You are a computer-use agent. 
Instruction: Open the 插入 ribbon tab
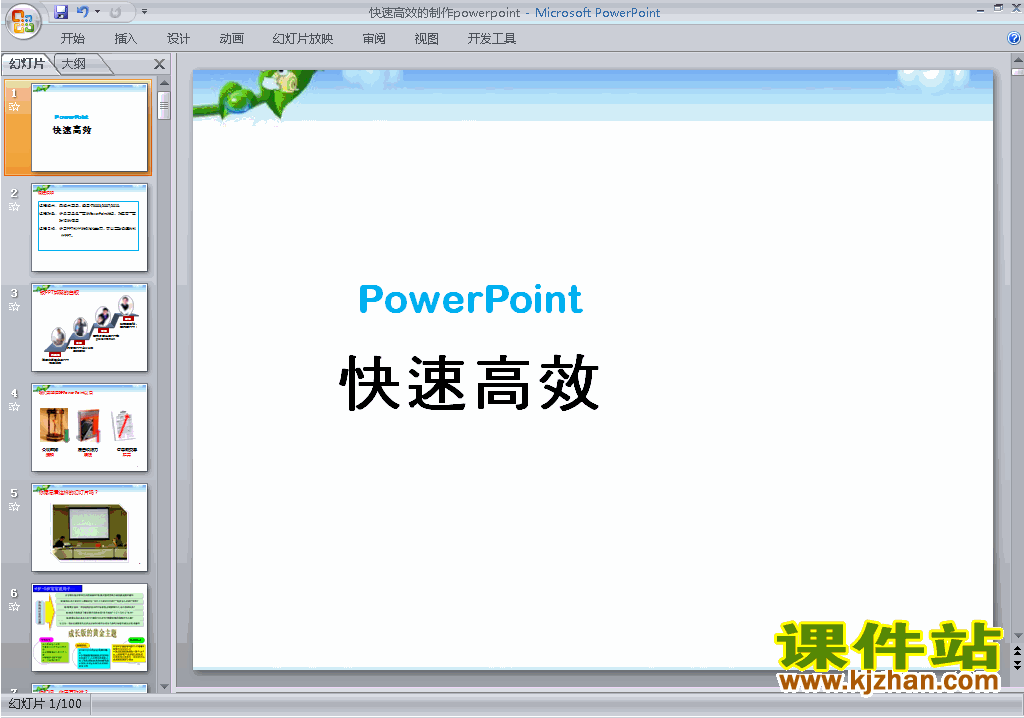click(125, 39)
